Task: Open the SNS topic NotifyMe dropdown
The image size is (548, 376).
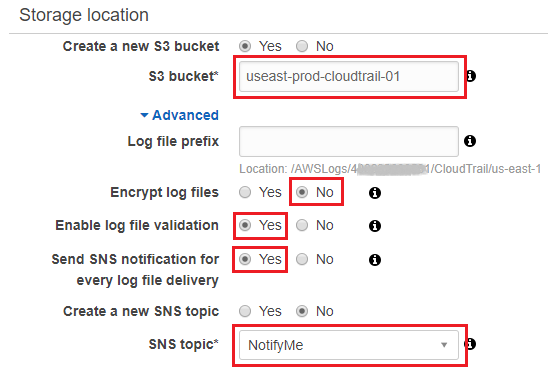Action: (349, 345)
